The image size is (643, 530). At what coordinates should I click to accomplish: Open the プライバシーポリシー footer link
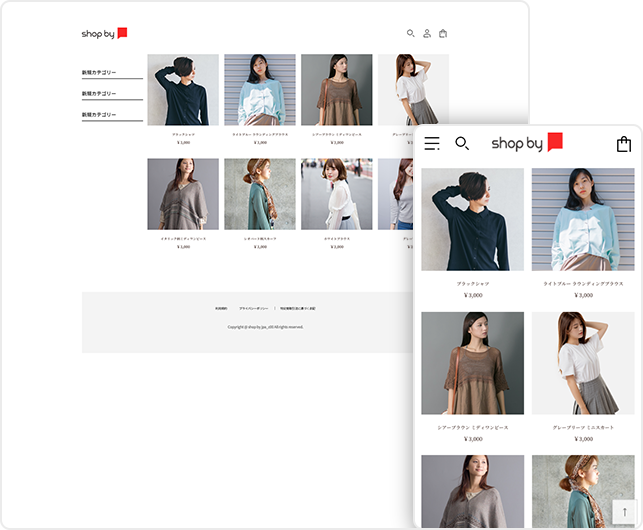click(253, 308)
